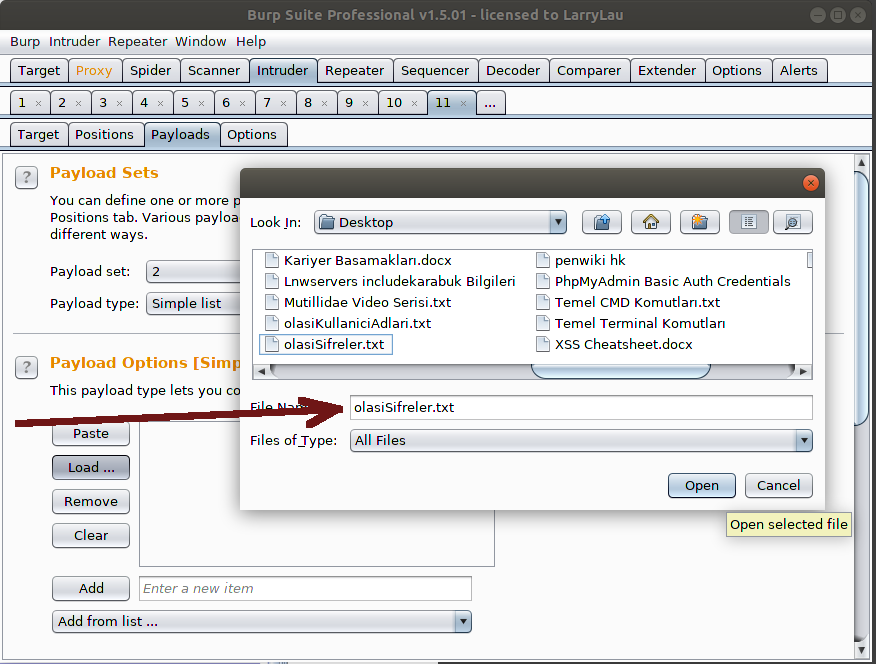Close Intruder attack tab 8
The width and height of the screenshot is (876, 664).
click(325, 103)
